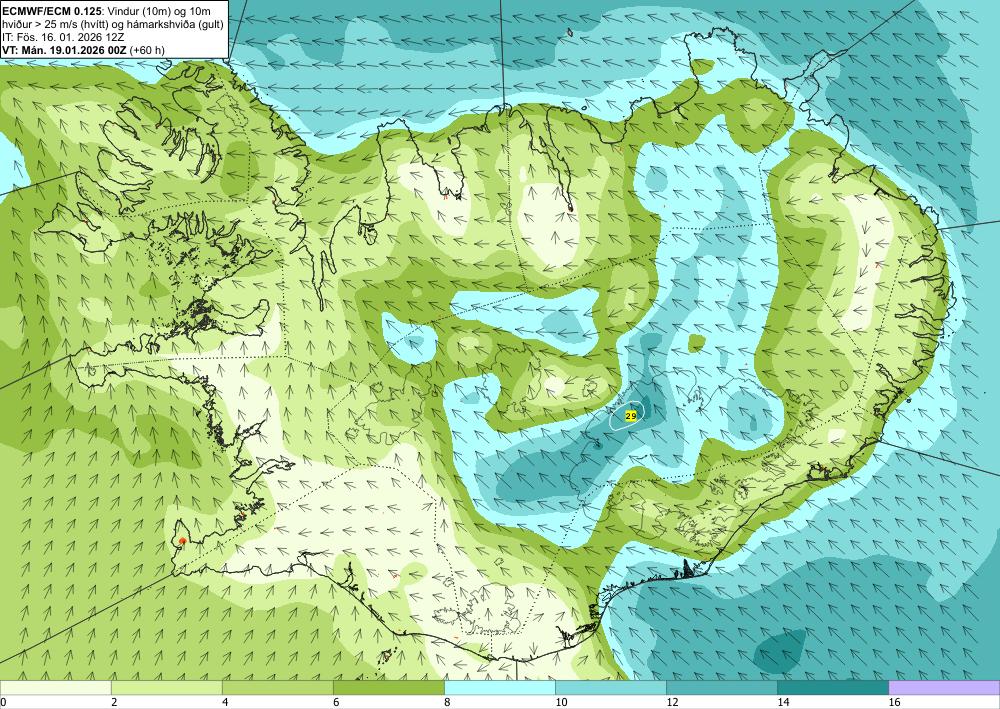Select the dark green 6–8 legend swatch

(388, 687)
